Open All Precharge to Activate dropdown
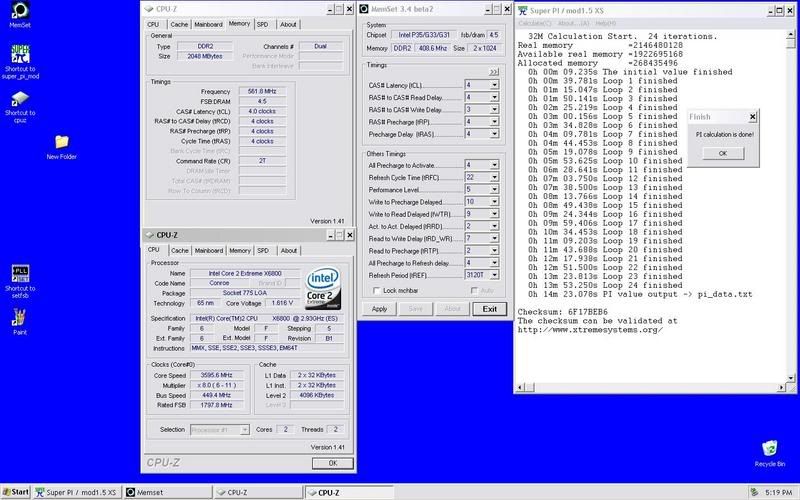 tap(494, 165)
